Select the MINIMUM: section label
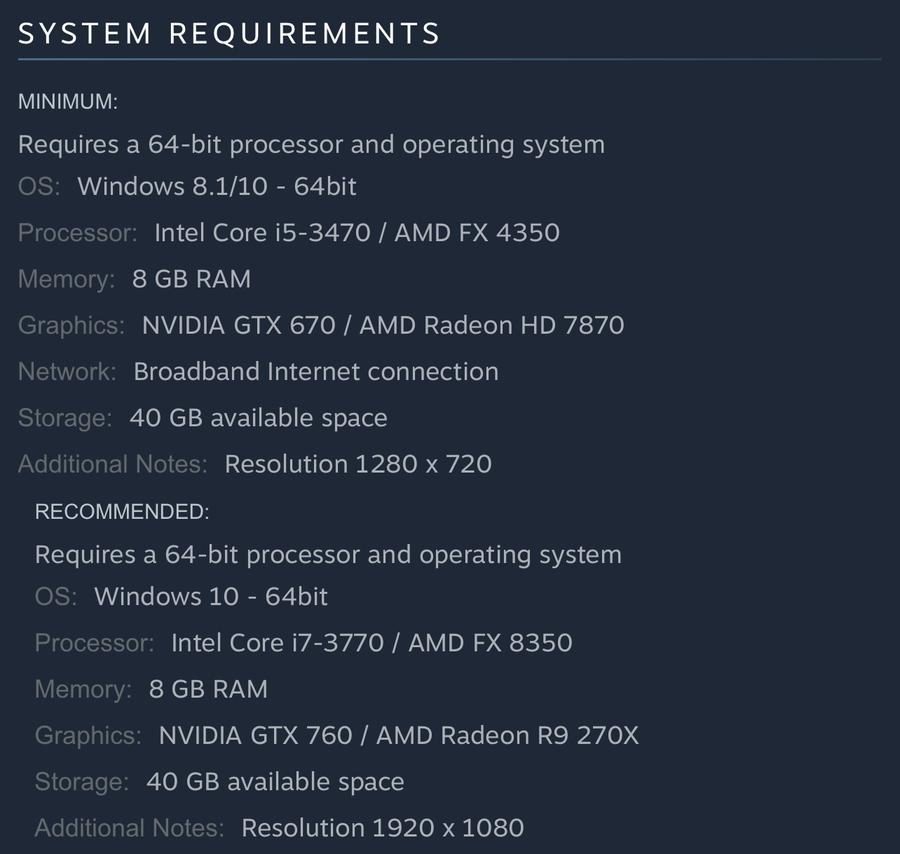Image resolution: width=900 pixels, height=854 pixels. pos(68,102)
